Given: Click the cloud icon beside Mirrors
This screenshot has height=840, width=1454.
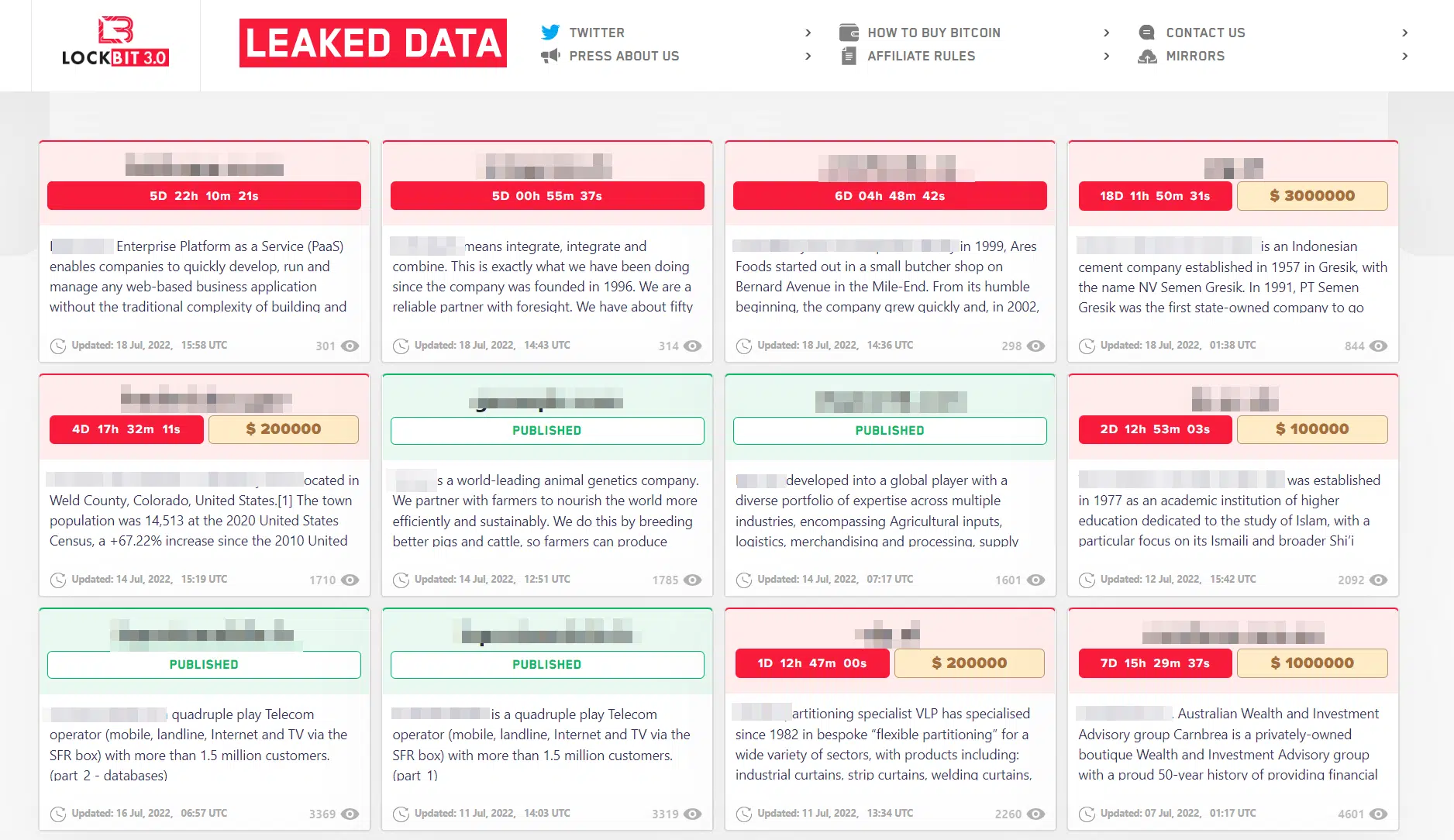Looking at the screenshot, I should pyautogui.click(x=1147, y=56).
